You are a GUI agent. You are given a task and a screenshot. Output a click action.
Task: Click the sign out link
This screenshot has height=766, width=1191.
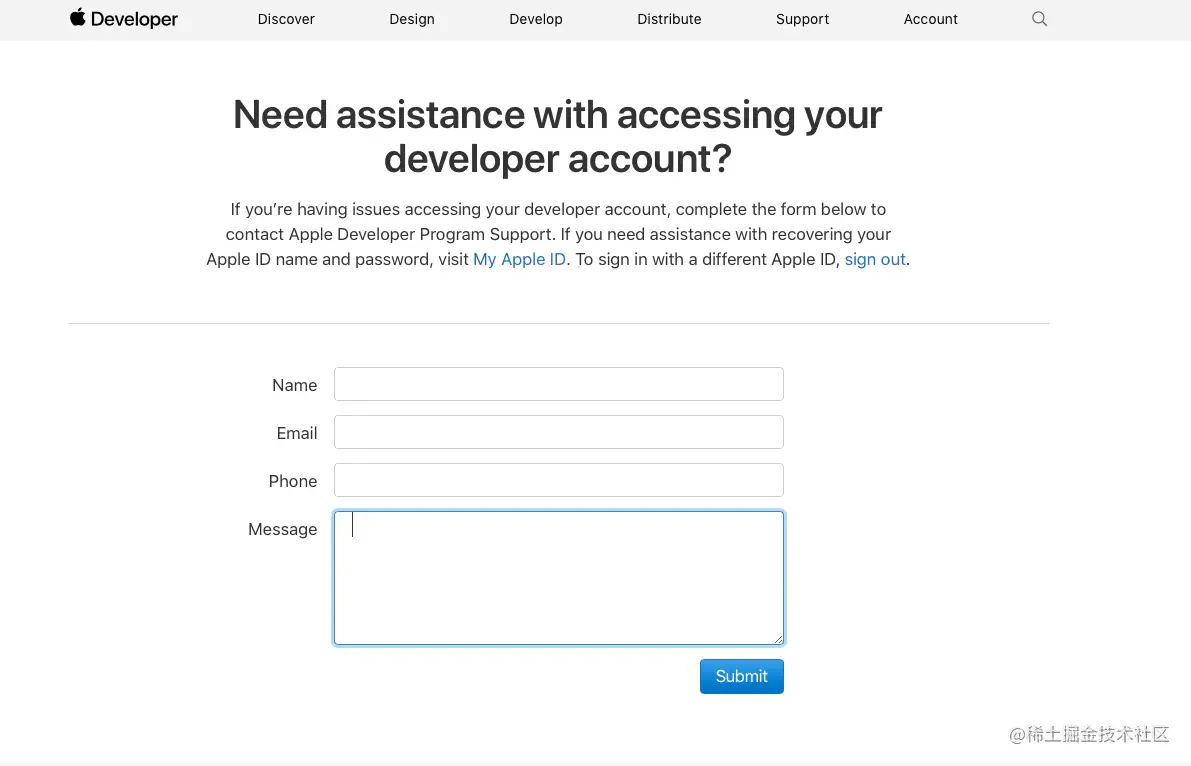coord(875,259)
